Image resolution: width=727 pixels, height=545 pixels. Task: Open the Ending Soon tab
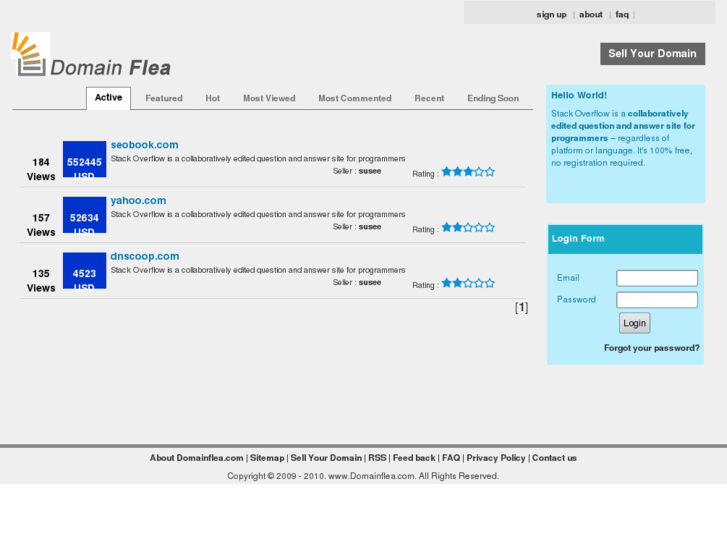493,98
